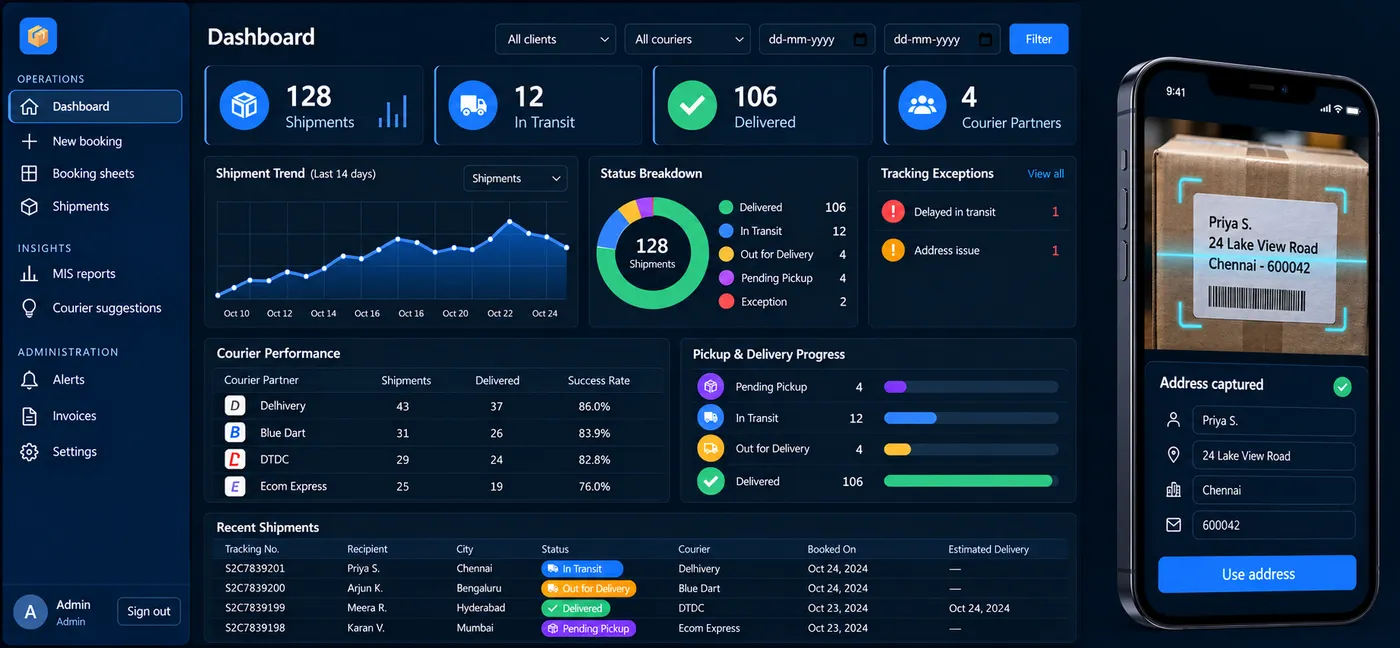The height and width of the screenshot is (648, 1400).
Task: Click the Success Rate column header
Action: click(x=599, y=381)
